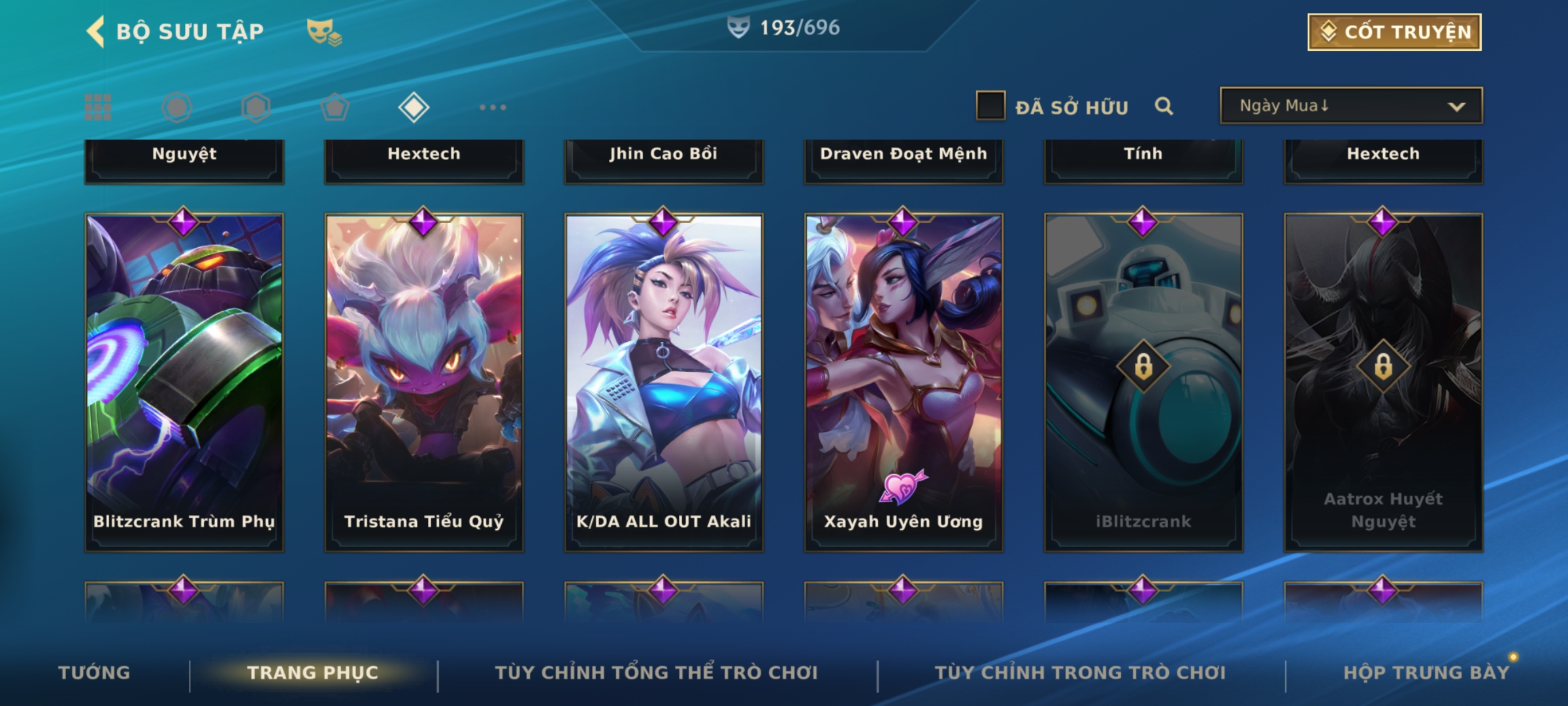The image size is (1568, 706).
Task: Select the all-rarities grid filter icon
Action: click(x=98, y=107)
